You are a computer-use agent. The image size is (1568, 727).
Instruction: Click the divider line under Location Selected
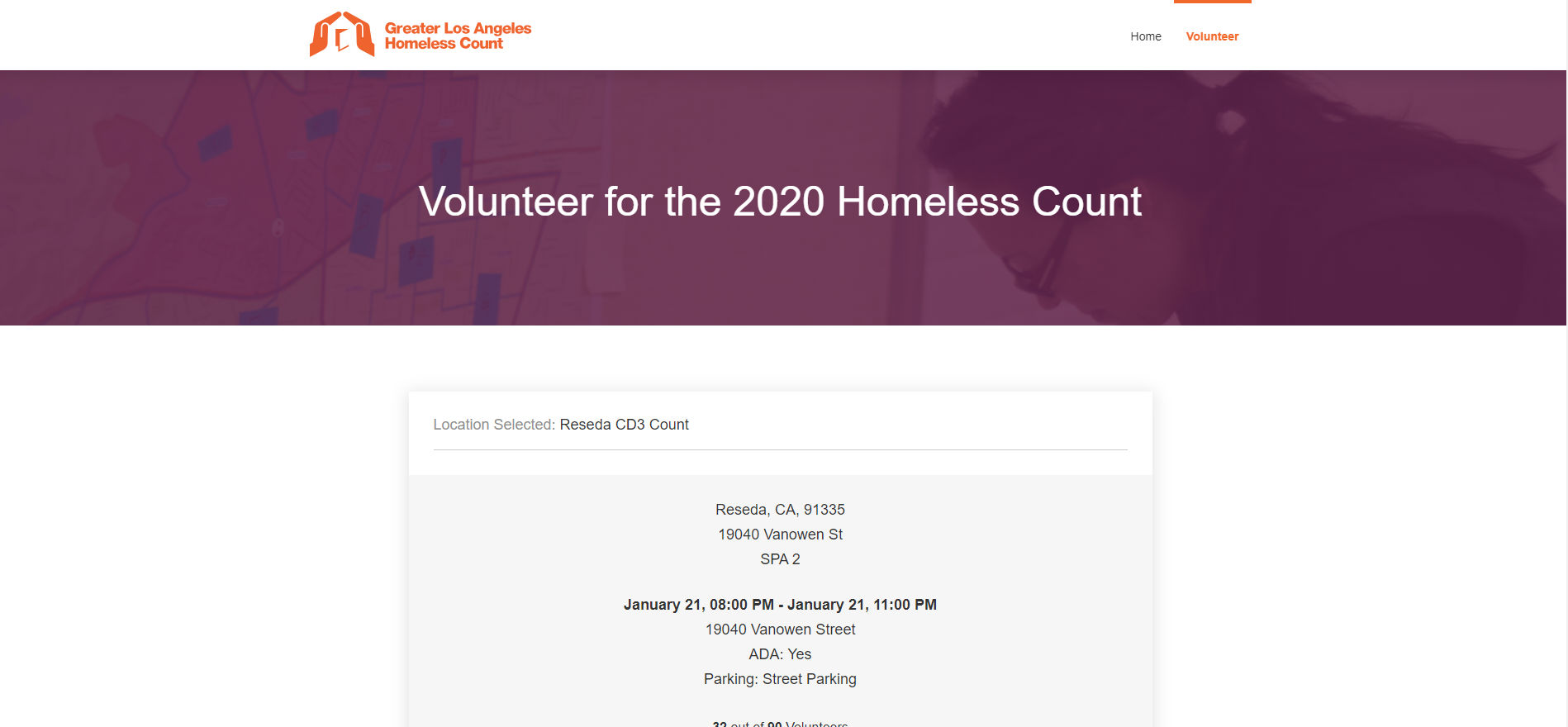(780, 449)
